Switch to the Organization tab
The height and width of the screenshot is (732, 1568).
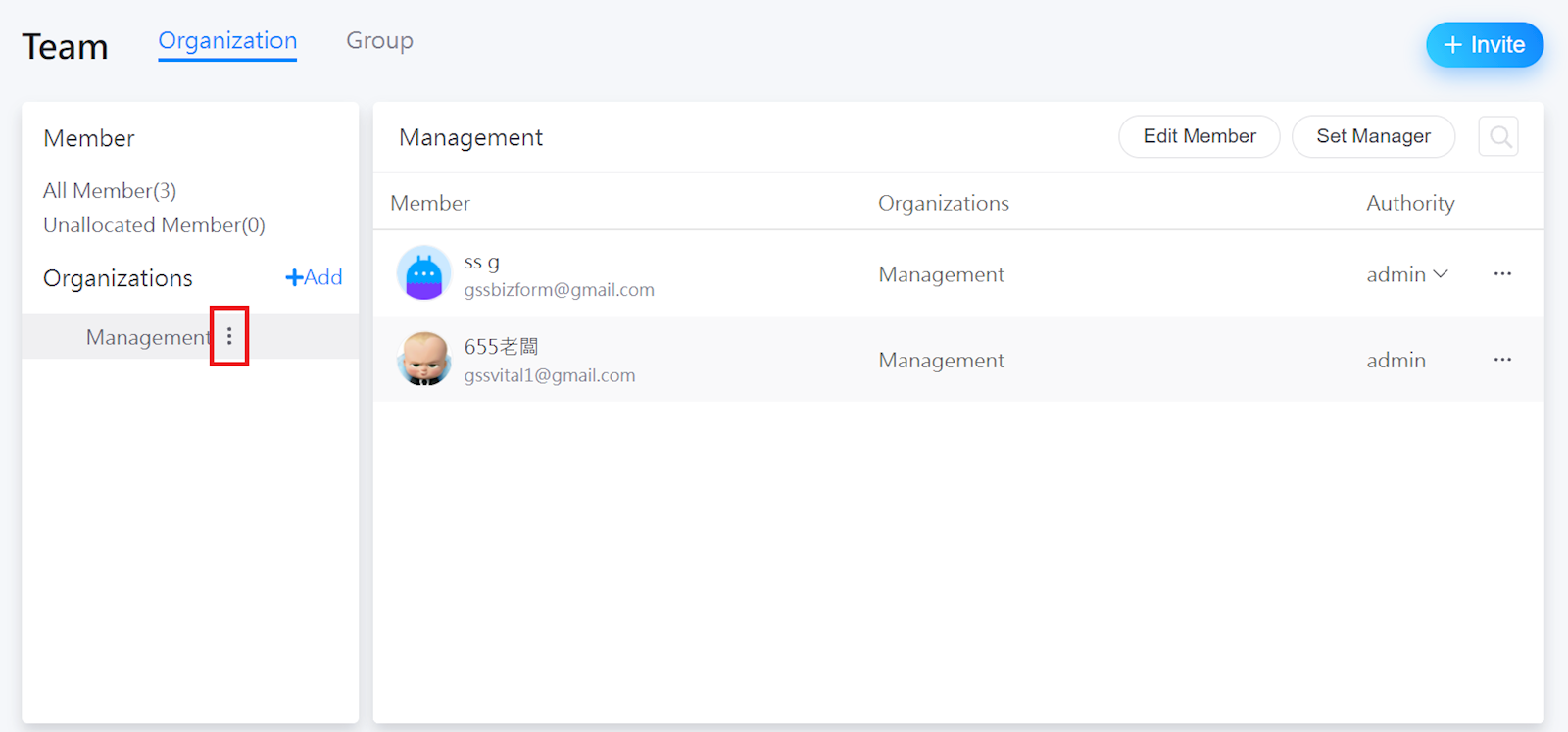tap(227, 41)
